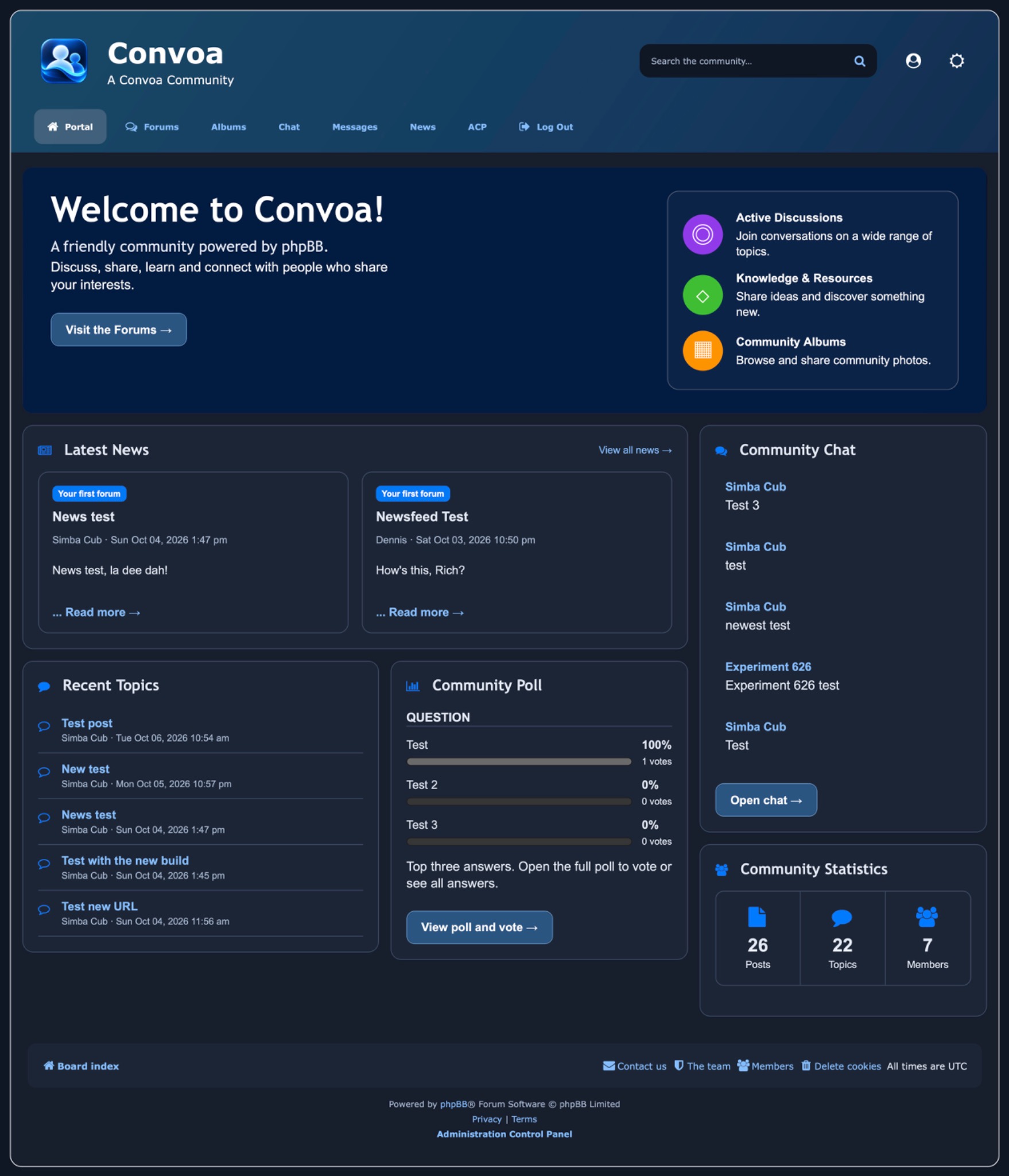
Task: Click the orange Community Albums icon
Action: point(703,350)
